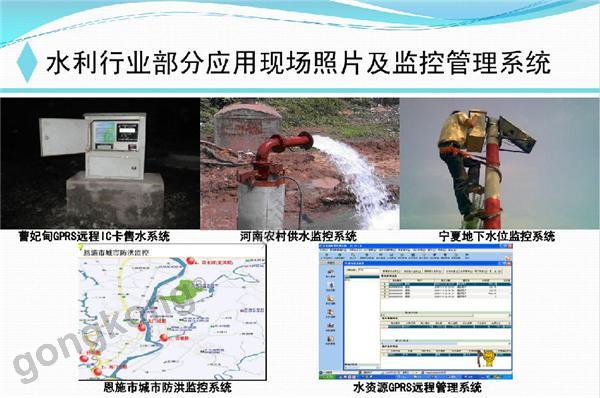Viewport: 600px width, 398px height.
Task: Click the last sidebar icon in GPRS software
Action: point(330,340)
